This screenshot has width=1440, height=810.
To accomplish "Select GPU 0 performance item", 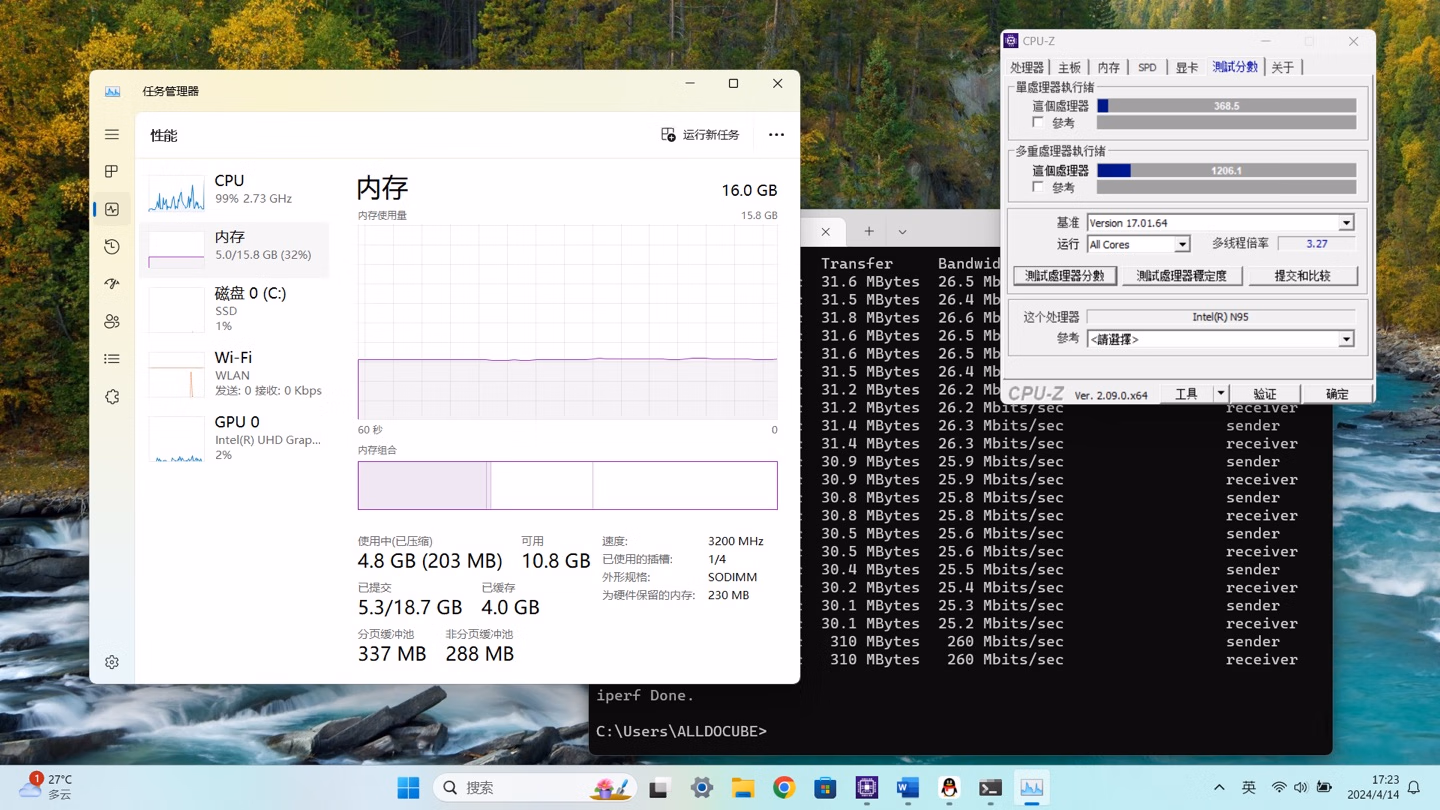I will 236,438.
